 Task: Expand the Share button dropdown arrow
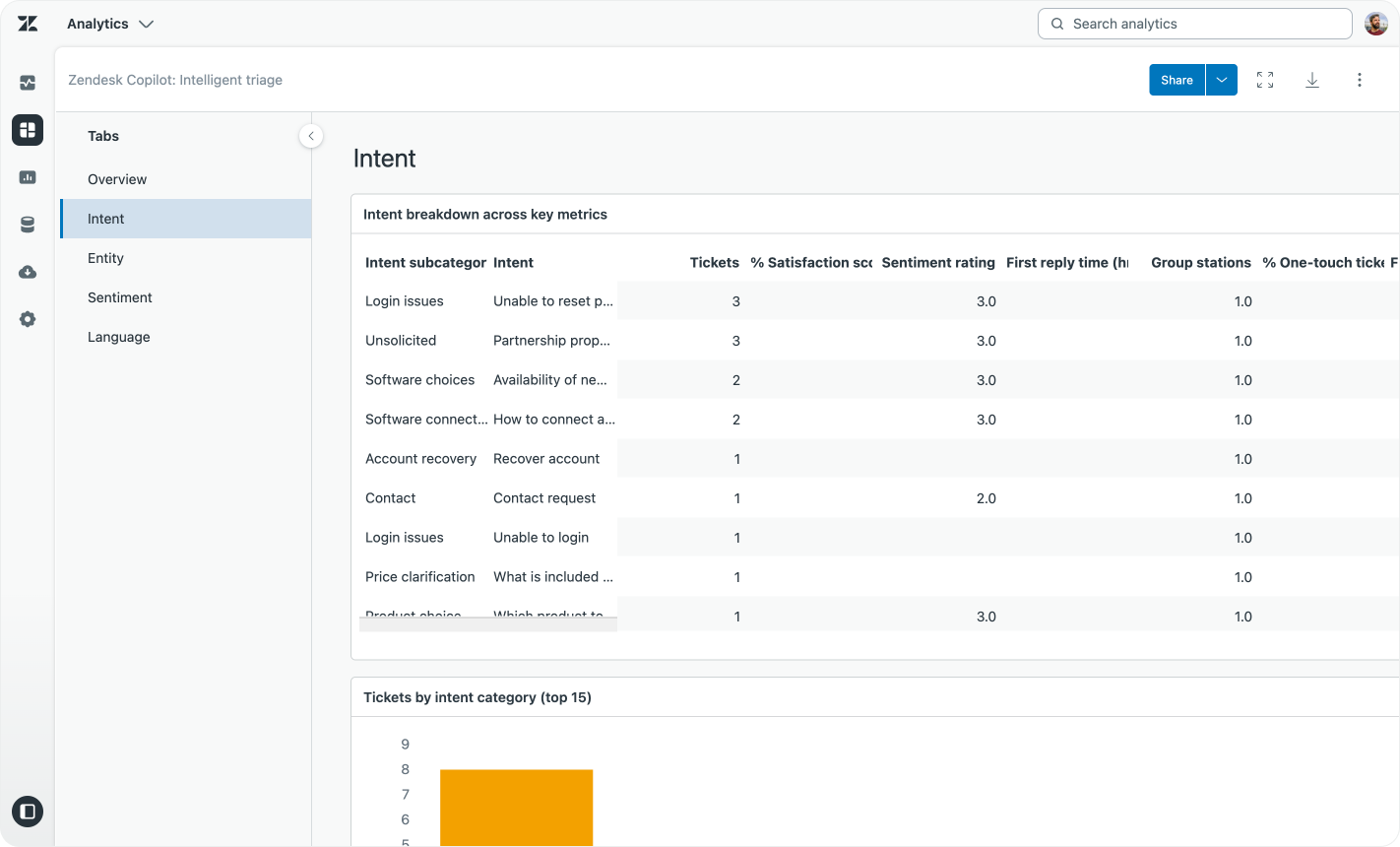pyautogui.click(x=1222, y=80)
